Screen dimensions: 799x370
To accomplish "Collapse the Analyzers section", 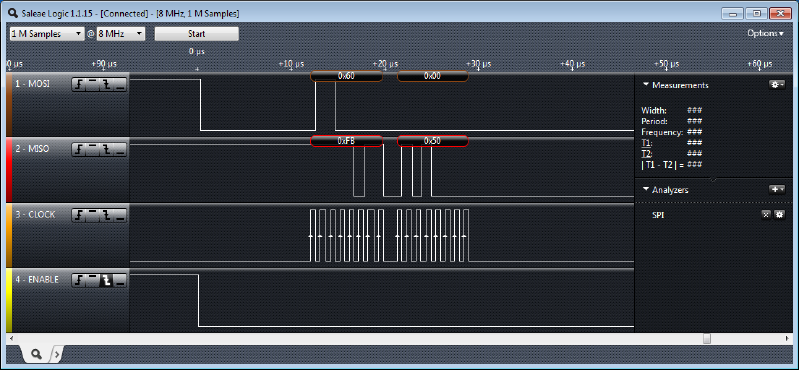I will click(646, 190).
